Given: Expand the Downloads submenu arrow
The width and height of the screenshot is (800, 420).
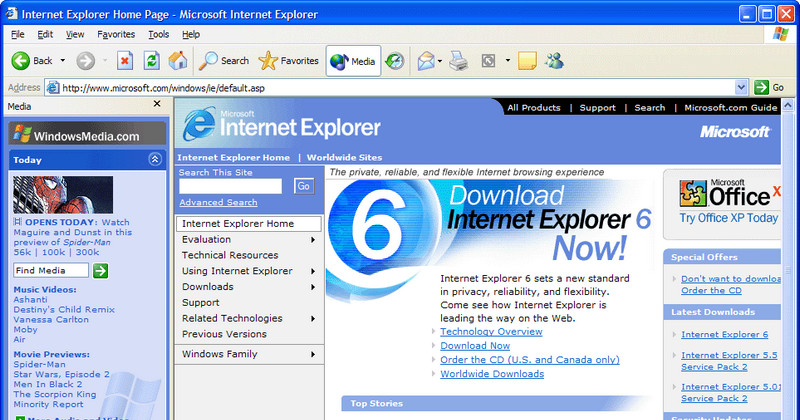Looking at the screenshot, I should pyautogui.click(x=313, y=287).
